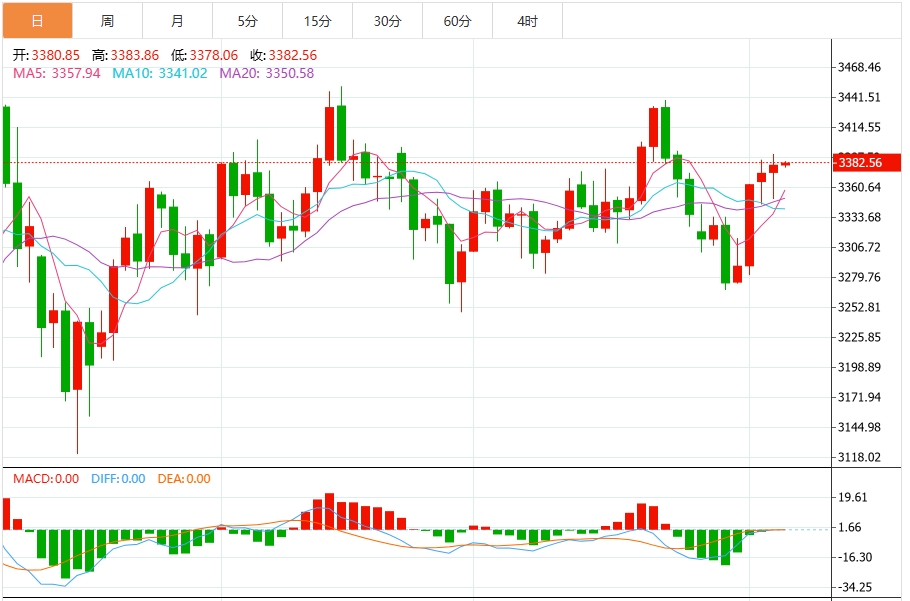Click the 3118.02 price axis label
The width and height of the screenshot is (910, 601).
coord(859,457)
